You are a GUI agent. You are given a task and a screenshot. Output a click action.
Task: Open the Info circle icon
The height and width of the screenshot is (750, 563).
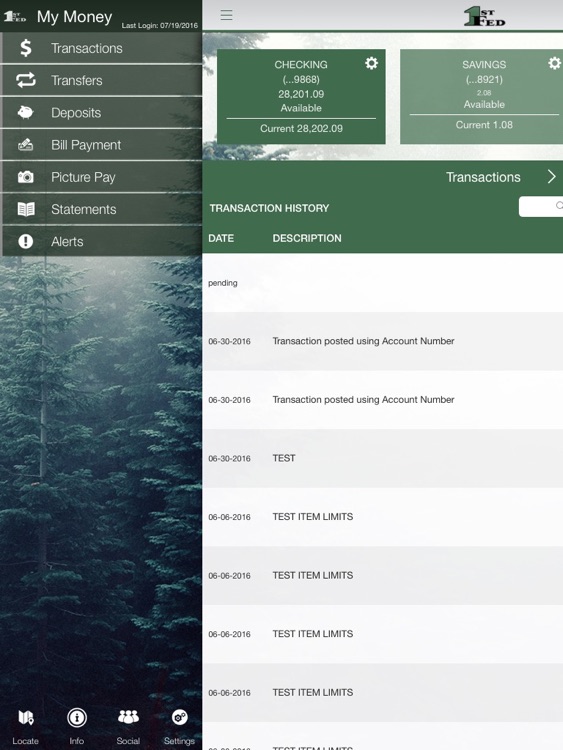[77, 717]
